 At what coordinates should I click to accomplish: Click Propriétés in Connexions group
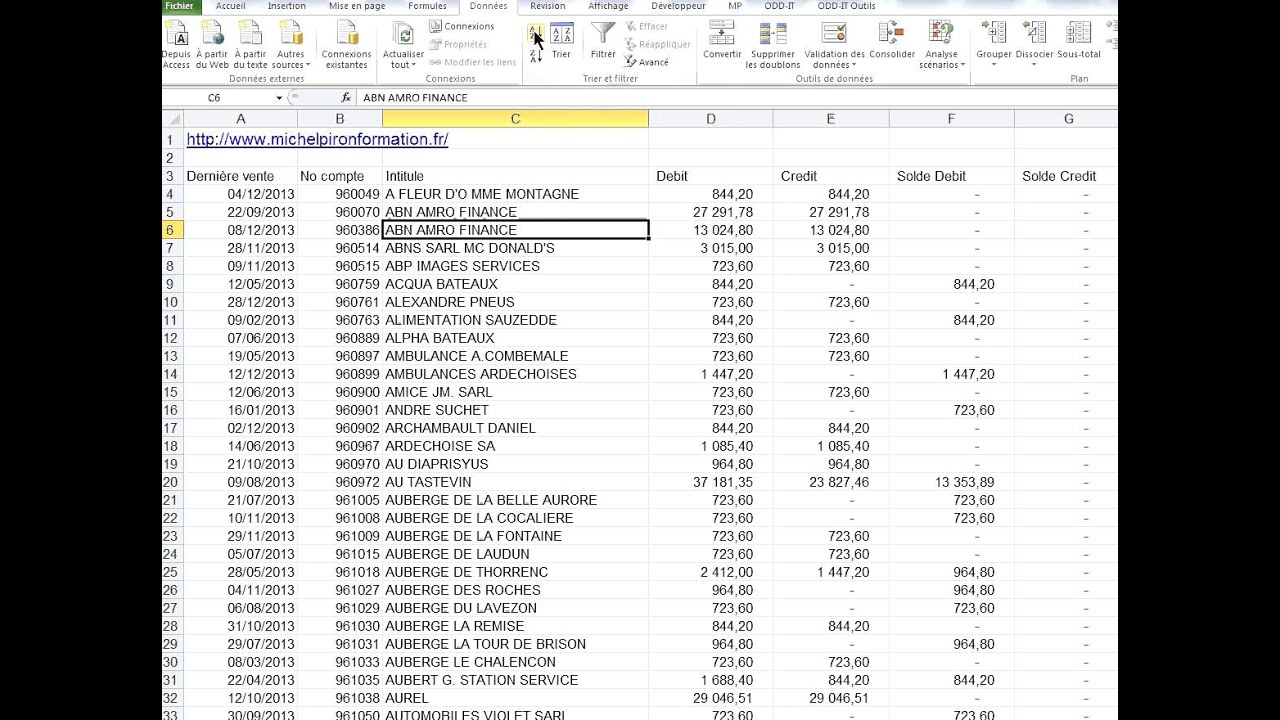tap(458, 45)
